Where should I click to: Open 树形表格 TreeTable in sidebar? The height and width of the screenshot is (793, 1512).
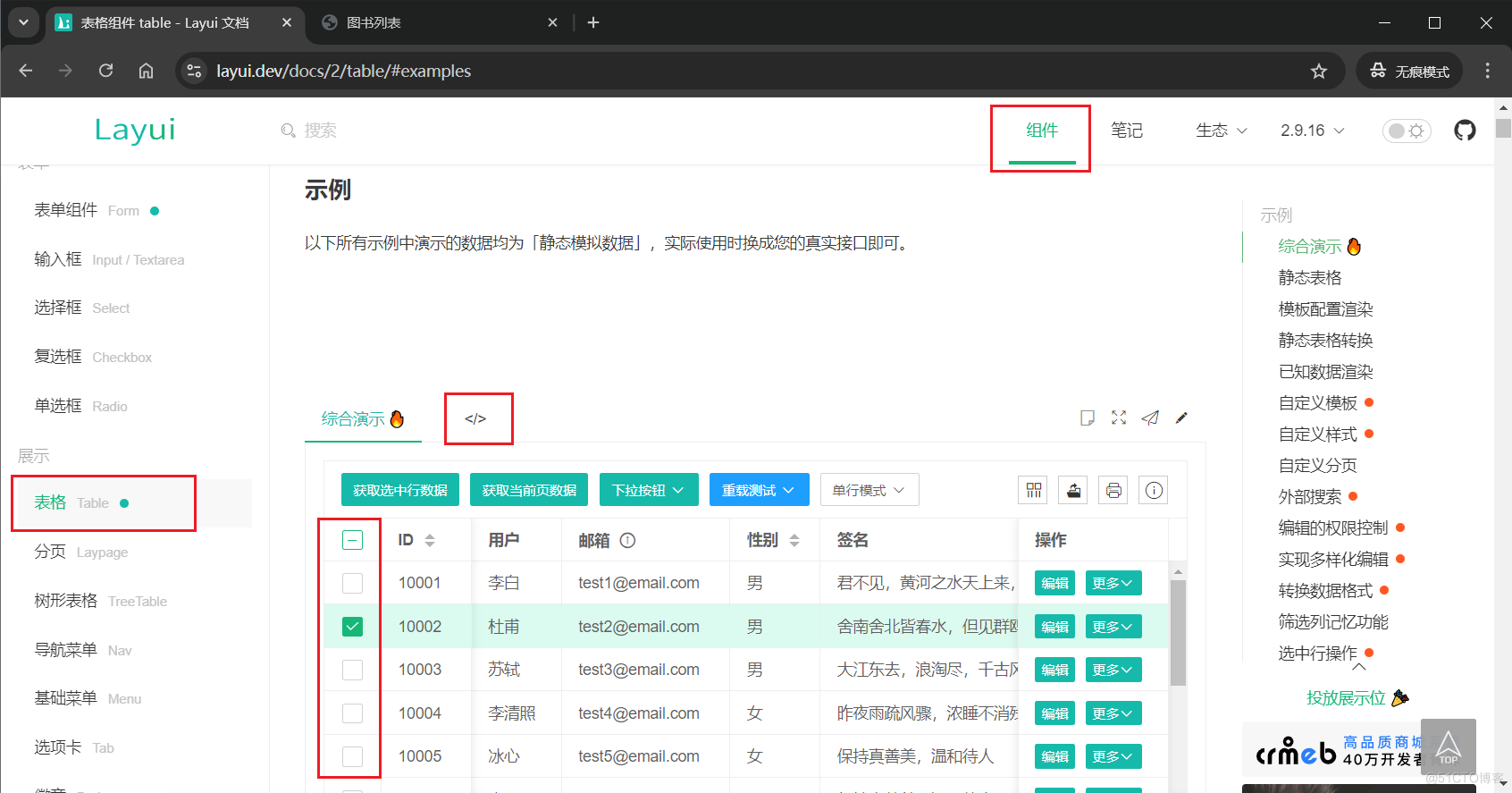[x=101, y=601]
